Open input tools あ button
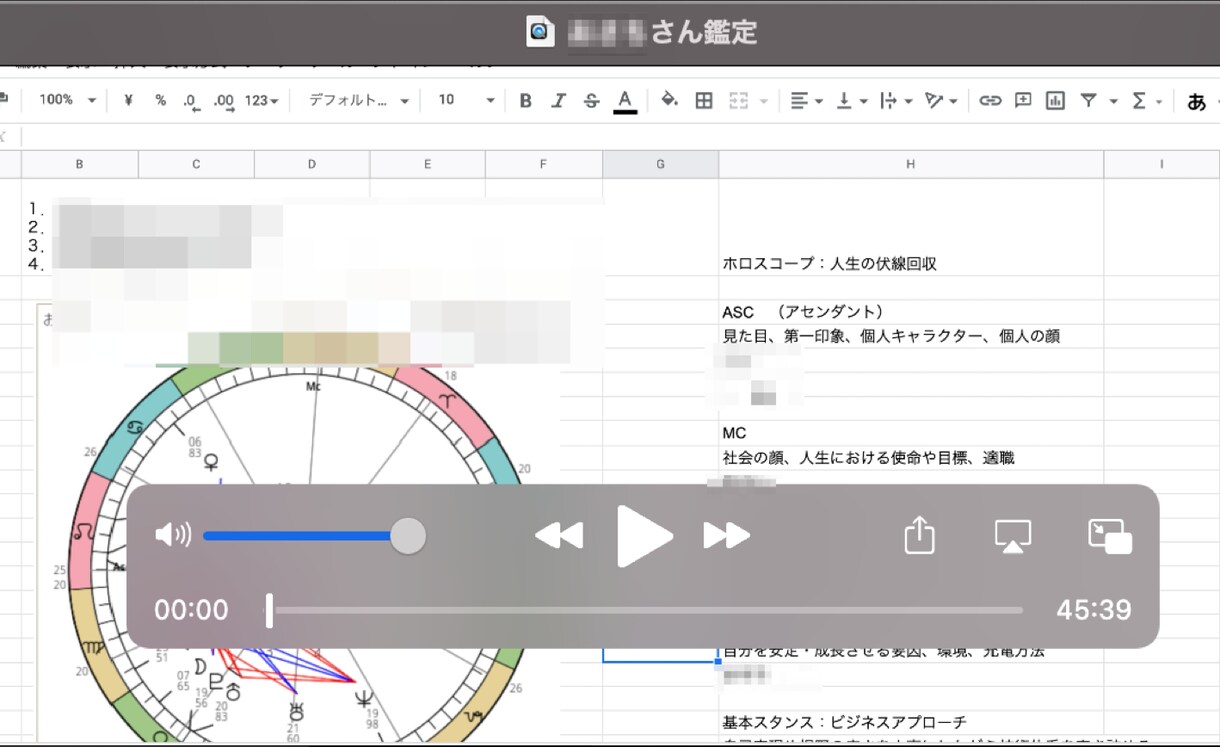1220x747 pixels. pos(1196,101)
